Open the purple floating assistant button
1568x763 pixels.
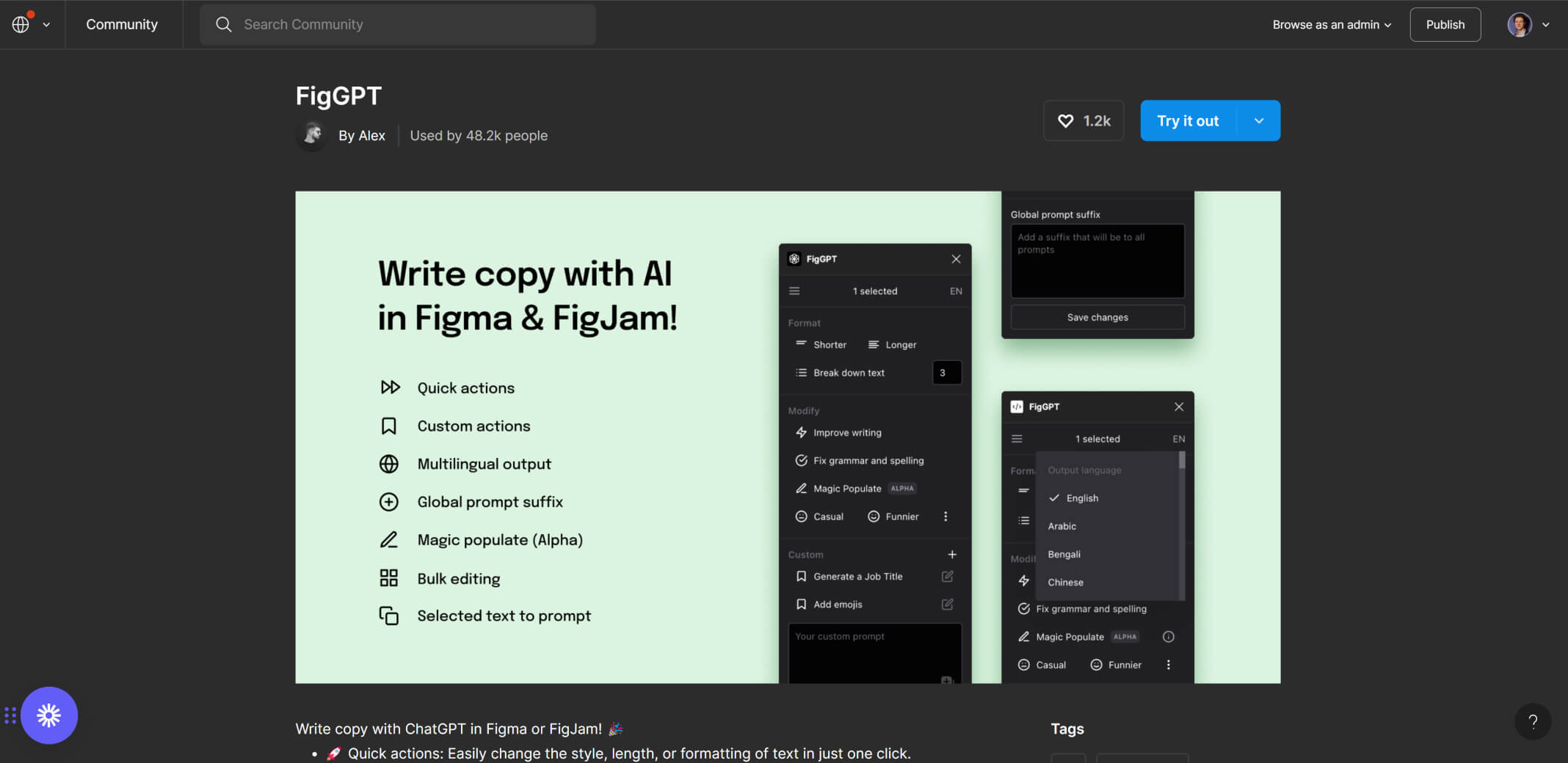coord(49,715)
